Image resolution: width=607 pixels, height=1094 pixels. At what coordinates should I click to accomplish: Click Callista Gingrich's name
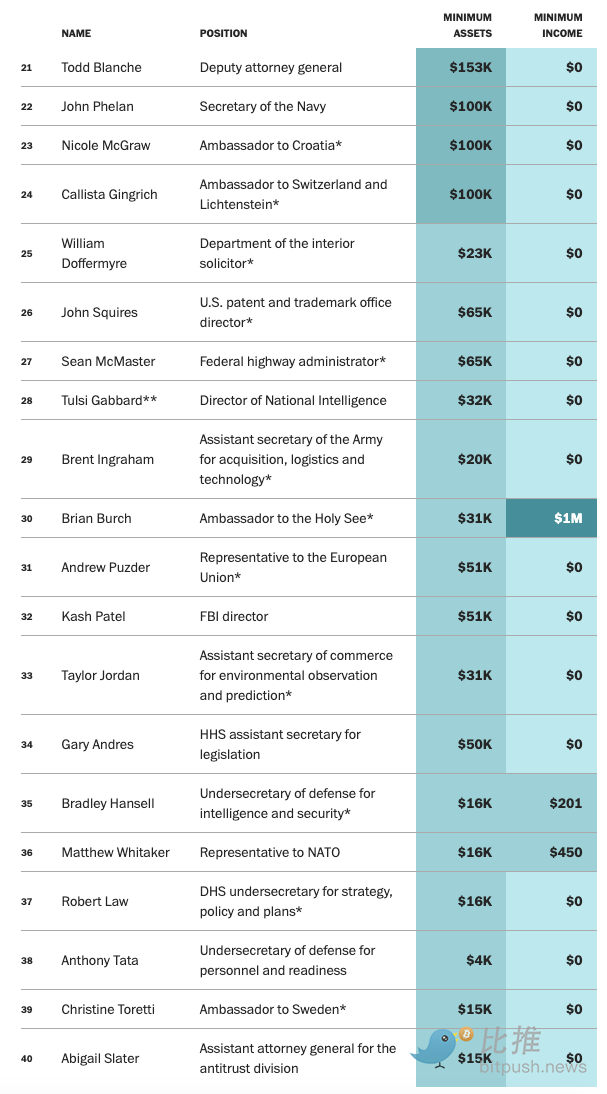point(109,195)
